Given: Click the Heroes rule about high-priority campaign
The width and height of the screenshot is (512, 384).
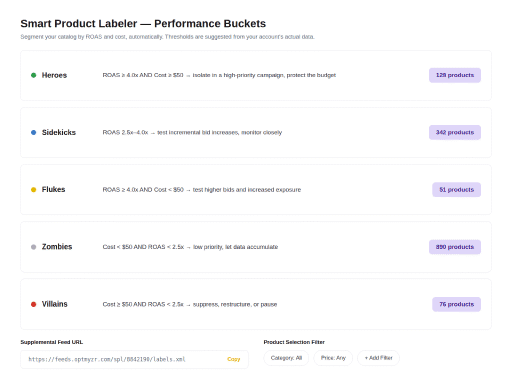Looking at the screenshot, I should click(x=219, y=75).
